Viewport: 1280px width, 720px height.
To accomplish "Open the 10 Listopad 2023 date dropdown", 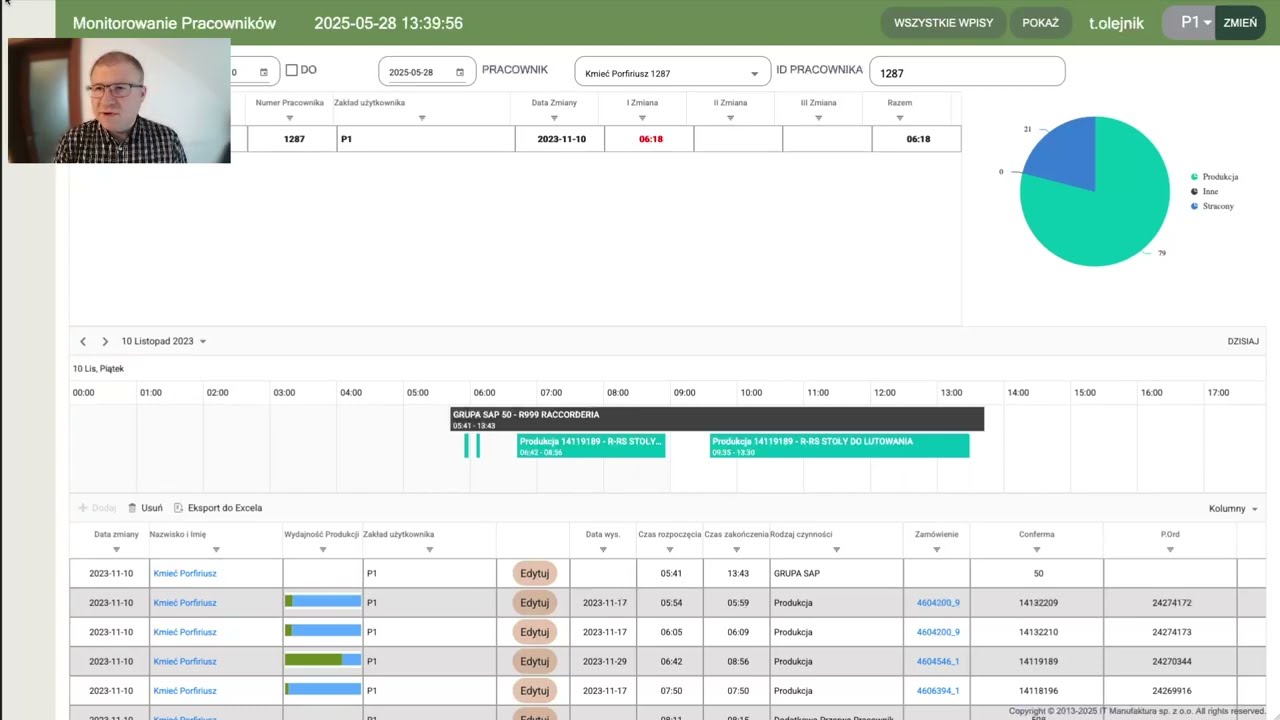I will click(x=164, y=341).
